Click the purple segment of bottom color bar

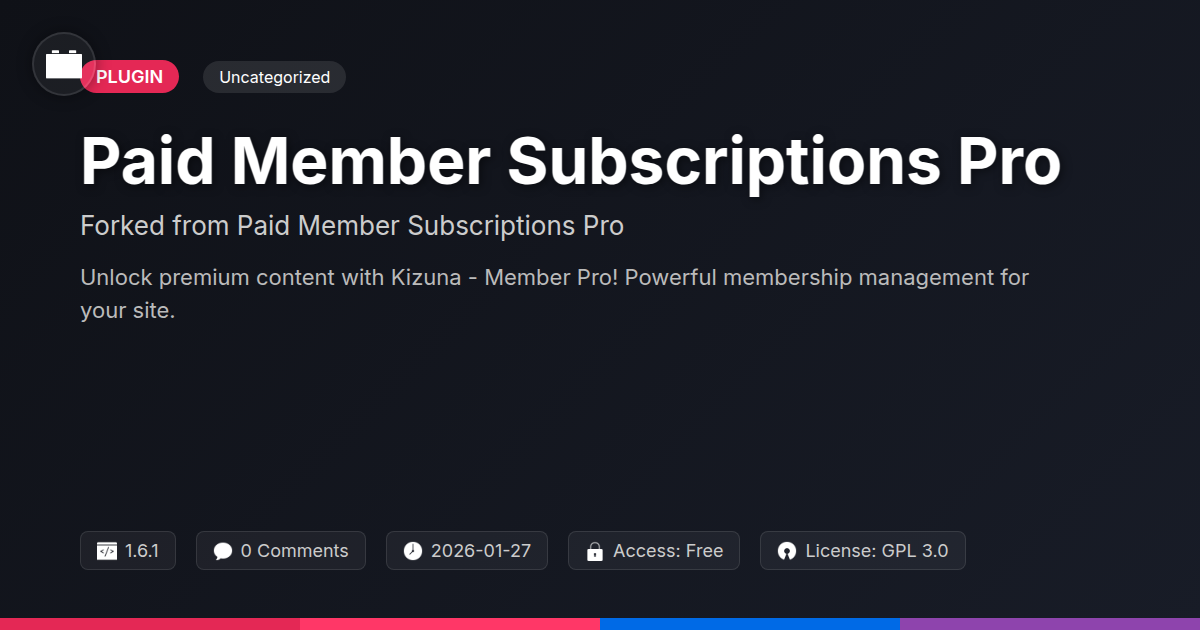tap(1050, 624)
